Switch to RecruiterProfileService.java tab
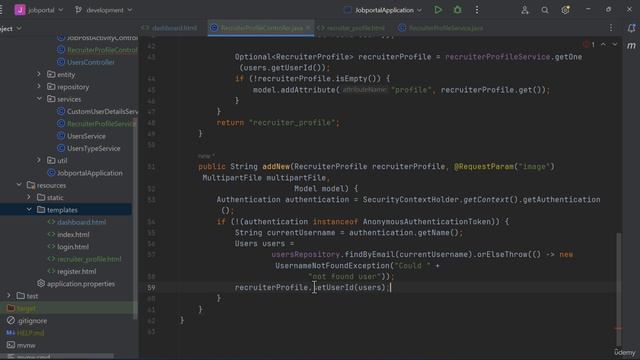The width and height of the screenshot is (640, 360). pos(441,28)
